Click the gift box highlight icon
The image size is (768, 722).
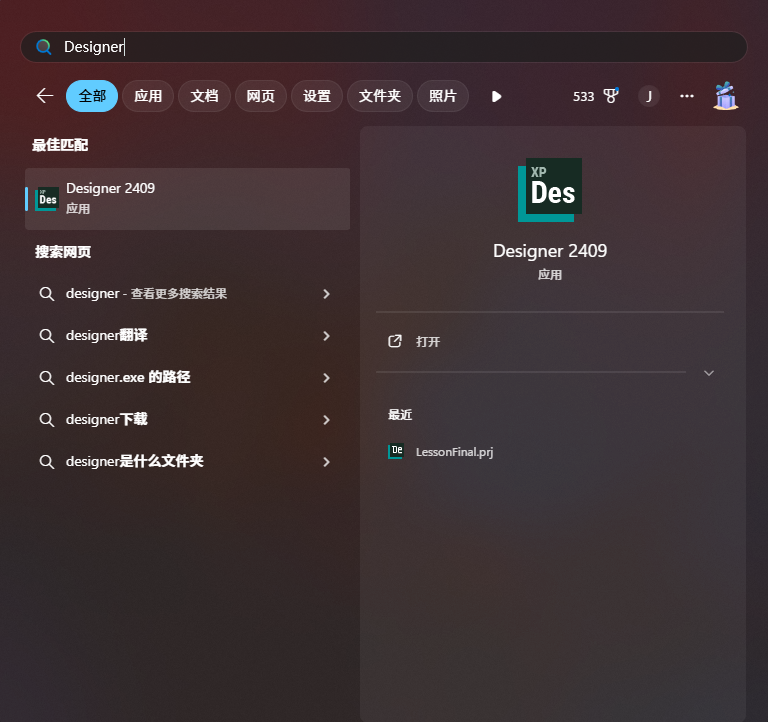(x=726, y=96)
